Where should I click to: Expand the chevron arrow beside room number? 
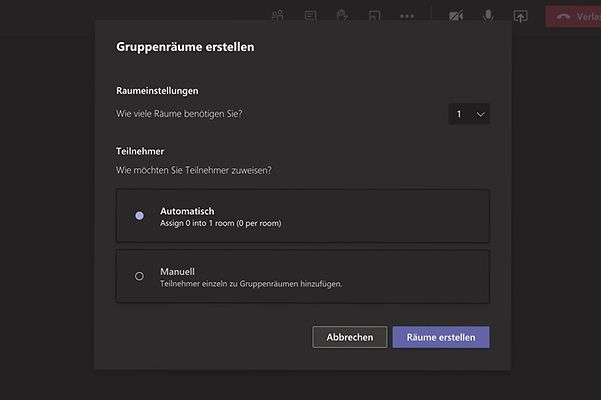[x=480, y=114]
